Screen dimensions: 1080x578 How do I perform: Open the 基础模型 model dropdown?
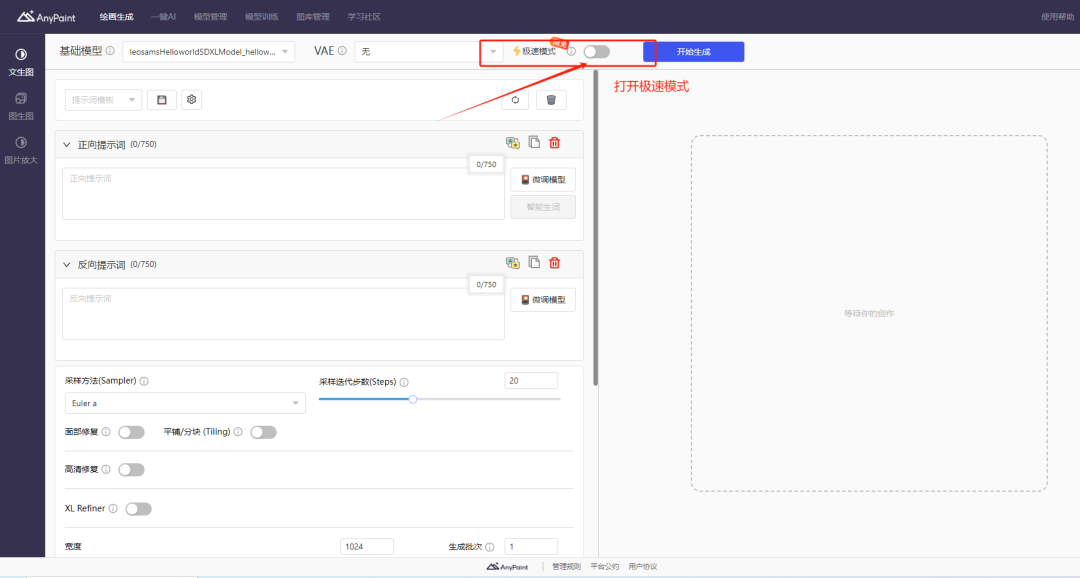[209, 52]
